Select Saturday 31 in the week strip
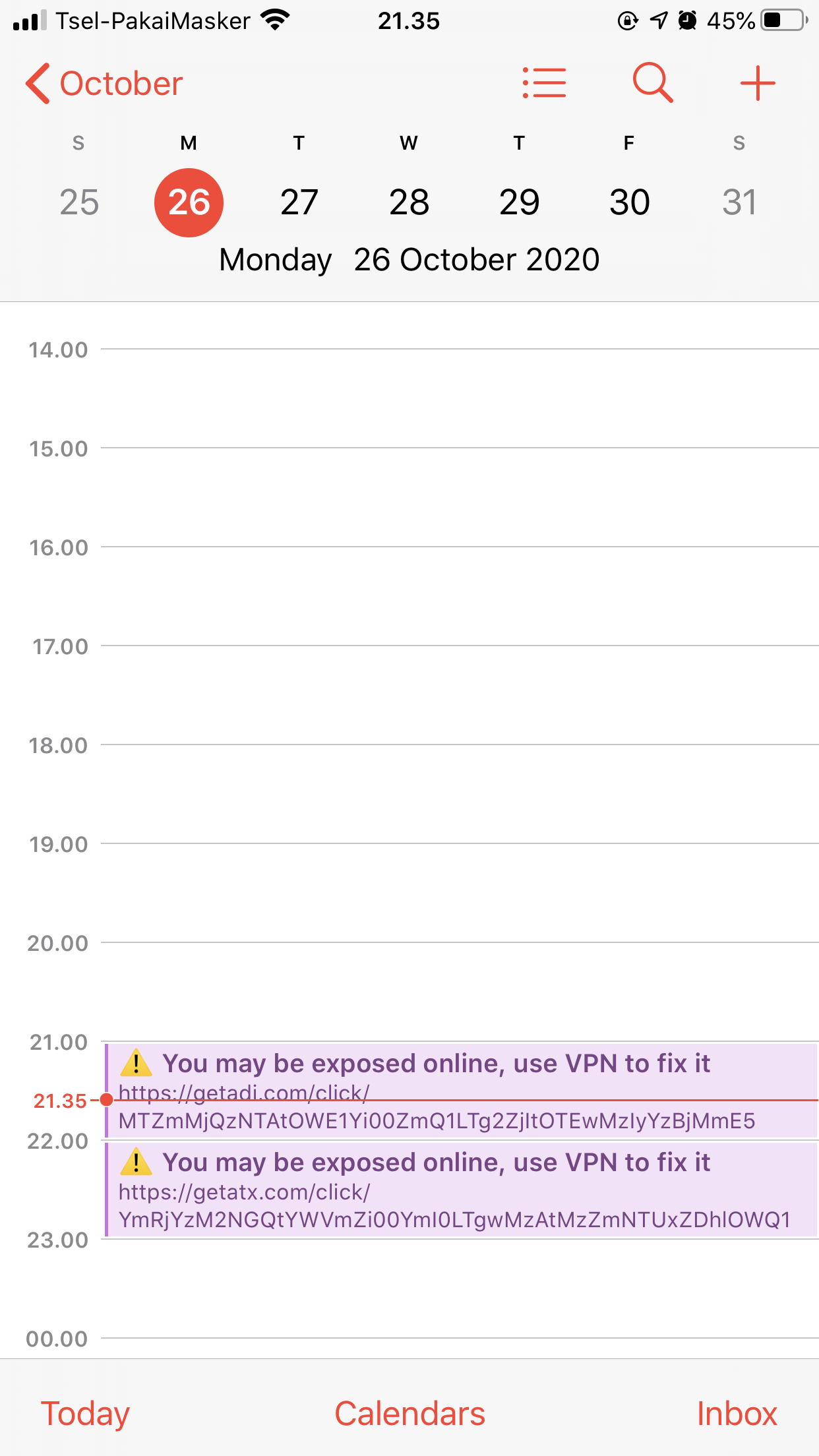819x1456 pixels. 739,202
